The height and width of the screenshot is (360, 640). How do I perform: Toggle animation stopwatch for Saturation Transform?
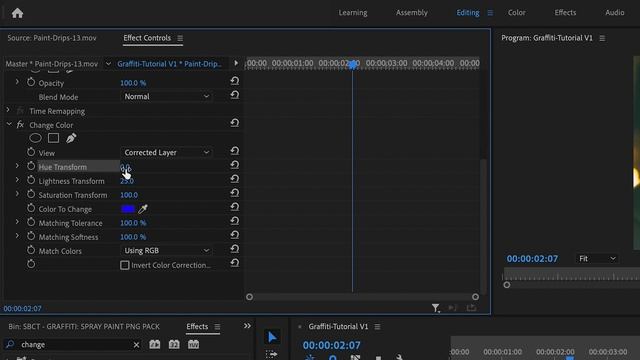31,194
